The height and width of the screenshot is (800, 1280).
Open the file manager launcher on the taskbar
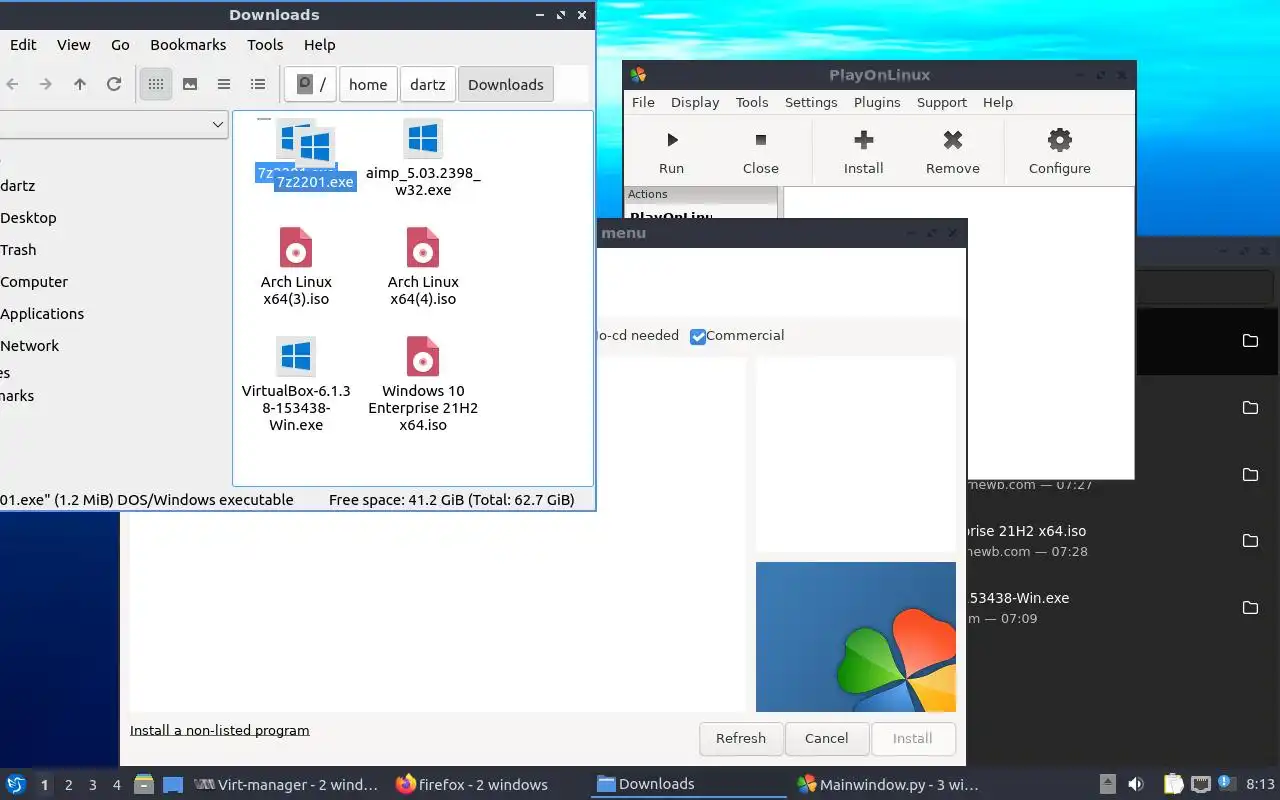[144, 785]
